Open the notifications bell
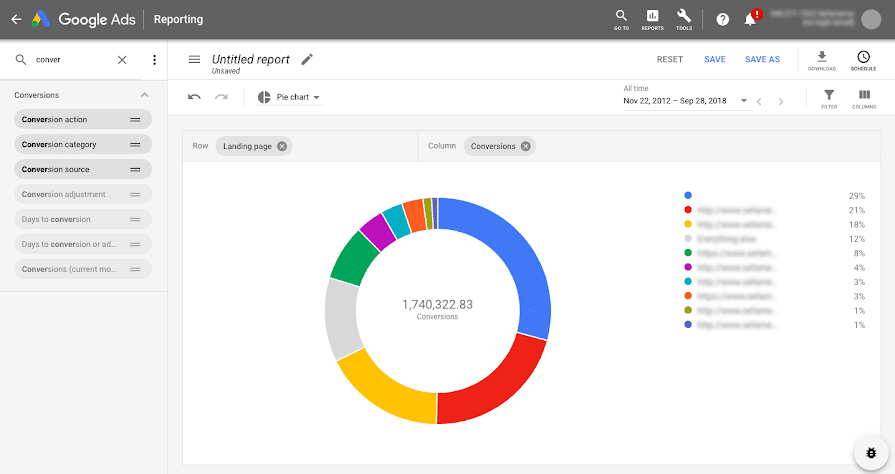This screenshot has height=474, width=895. pyautogui.click(x=750, y=19)
